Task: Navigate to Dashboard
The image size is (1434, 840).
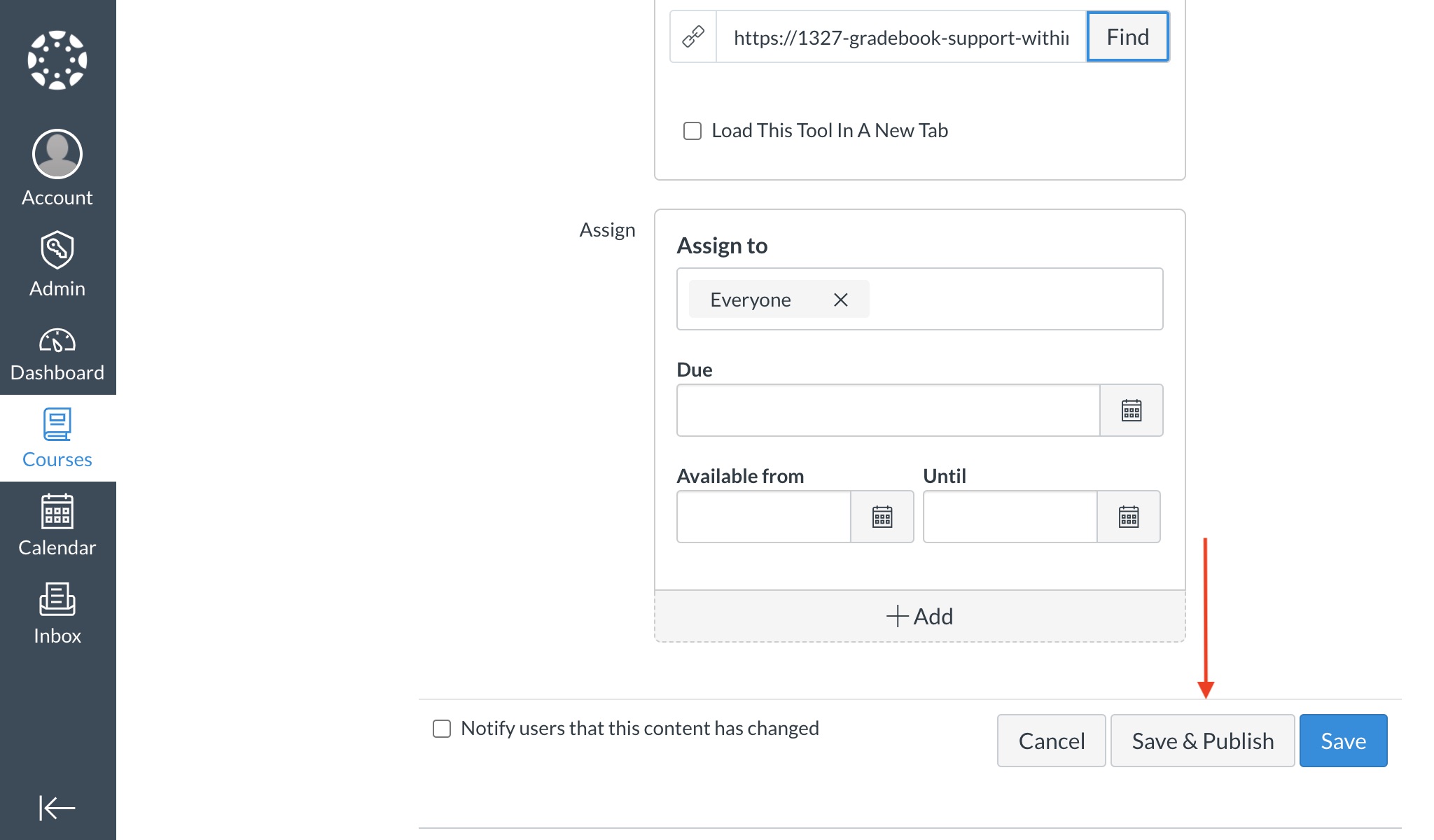Action: (x=57, y=354)
